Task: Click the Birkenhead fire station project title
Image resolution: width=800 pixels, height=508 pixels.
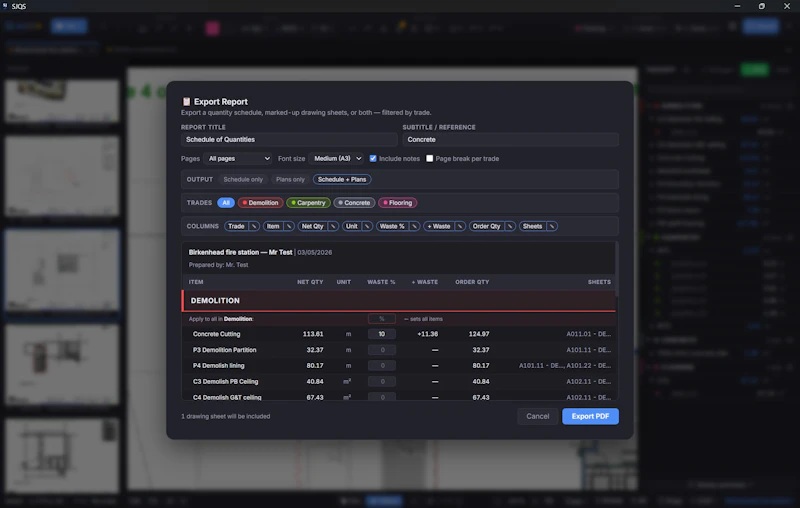Action: click(240, 252)
